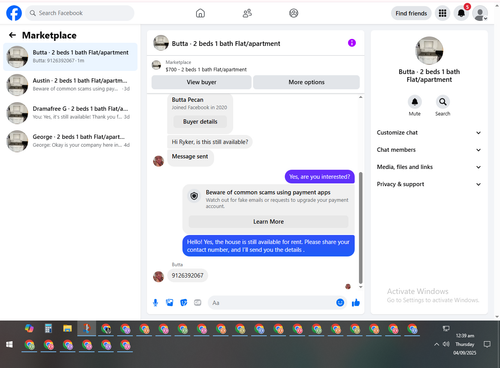Expand the Privacy & support section
The image size is (500, 368).
(x=429, y=184)
